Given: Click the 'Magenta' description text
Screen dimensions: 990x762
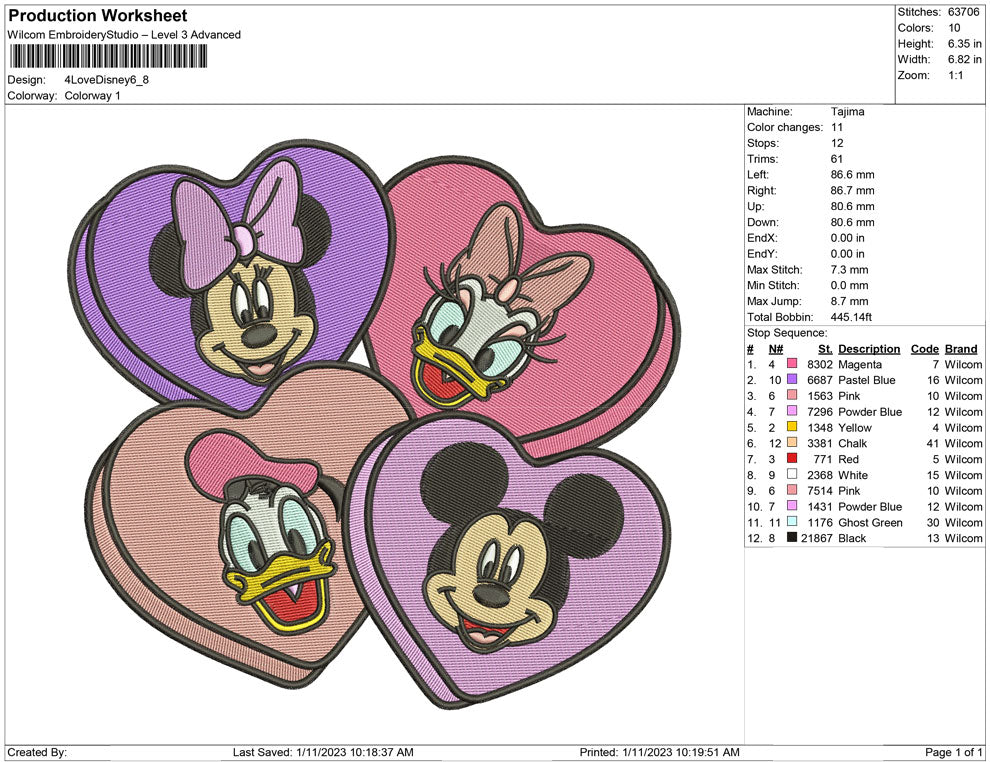Looking at the screenshot, I should [860, 364].
